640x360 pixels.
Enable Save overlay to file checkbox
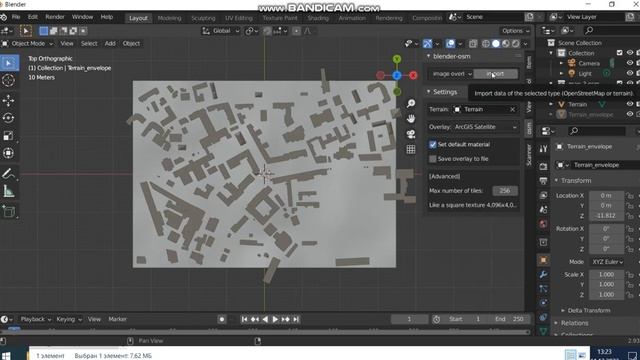(x=433, y=159)
